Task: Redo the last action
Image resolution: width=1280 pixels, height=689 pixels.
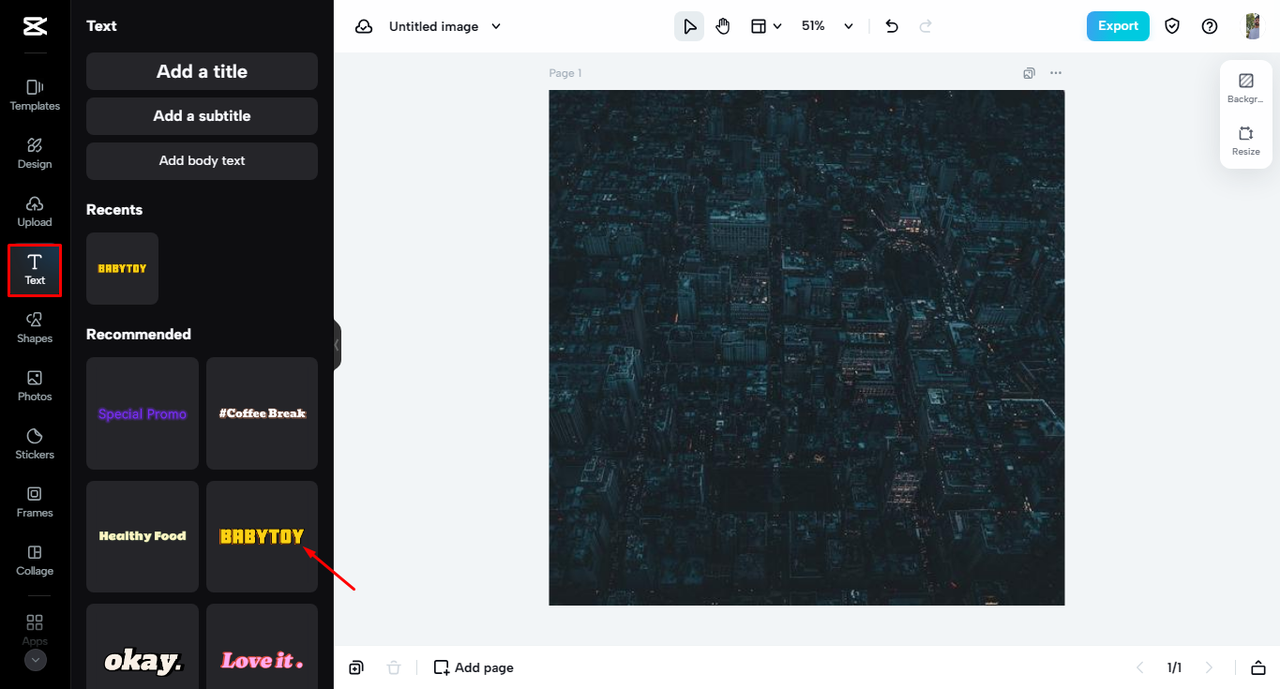Action: [x=925, y=27]
